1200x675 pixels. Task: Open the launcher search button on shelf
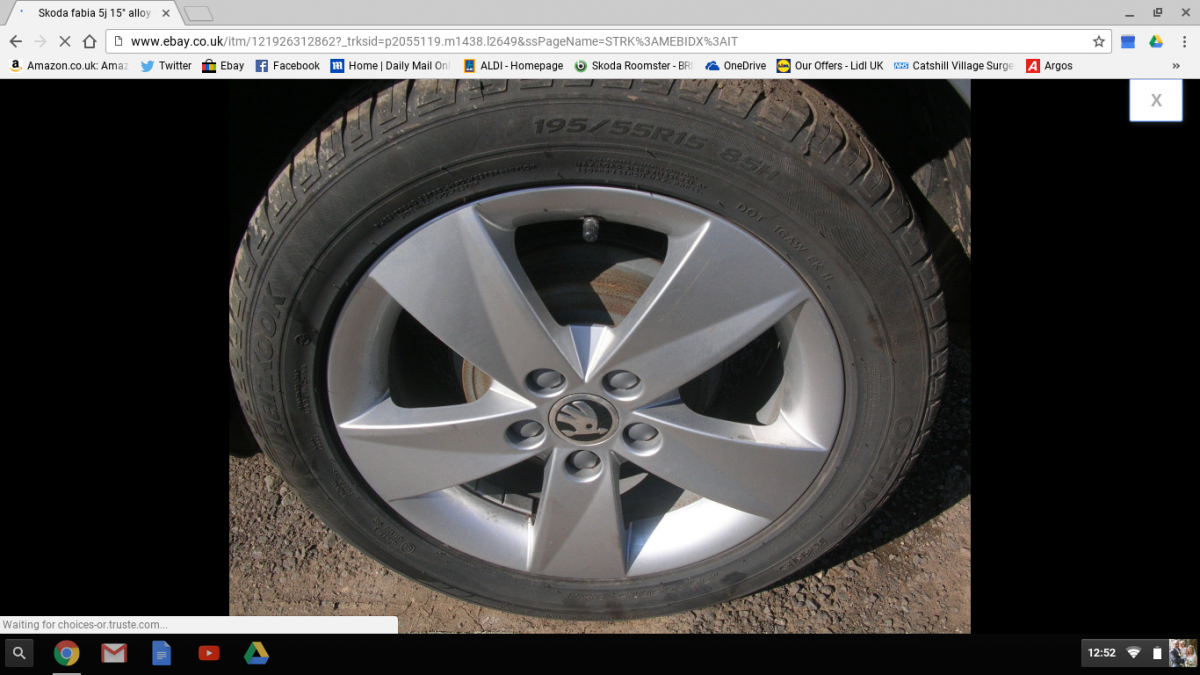pyautogui.click(x=19, y=653)
